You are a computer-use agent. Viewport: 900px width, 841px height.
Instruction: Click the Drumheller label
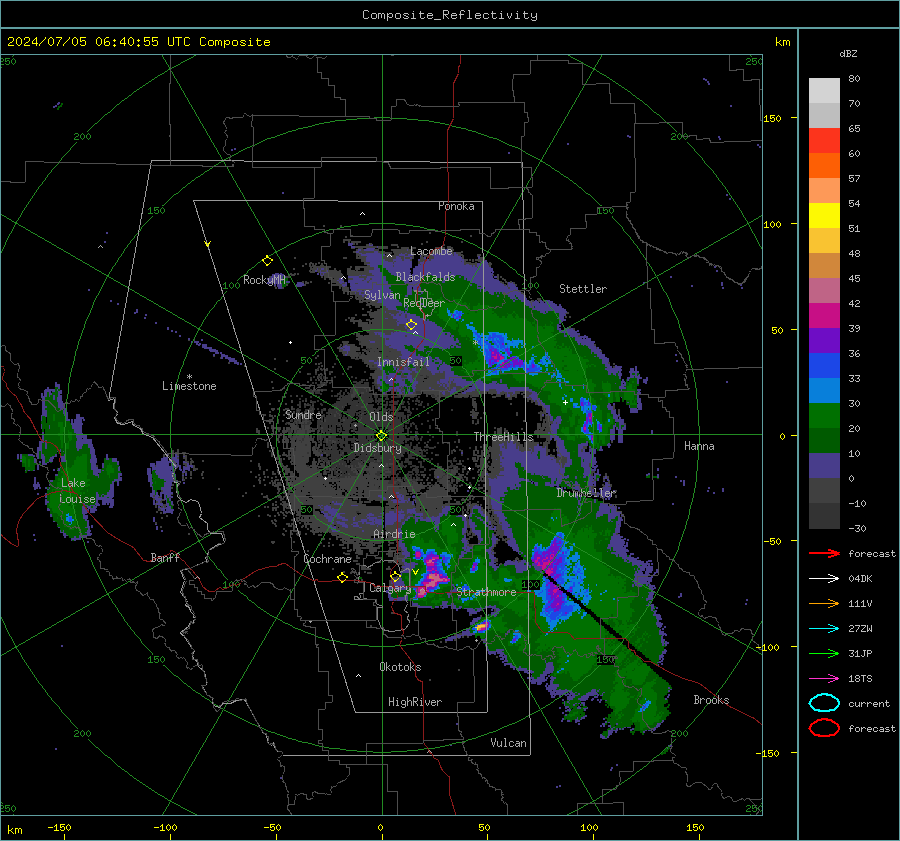pyautogui.click(x=586, y=493)
